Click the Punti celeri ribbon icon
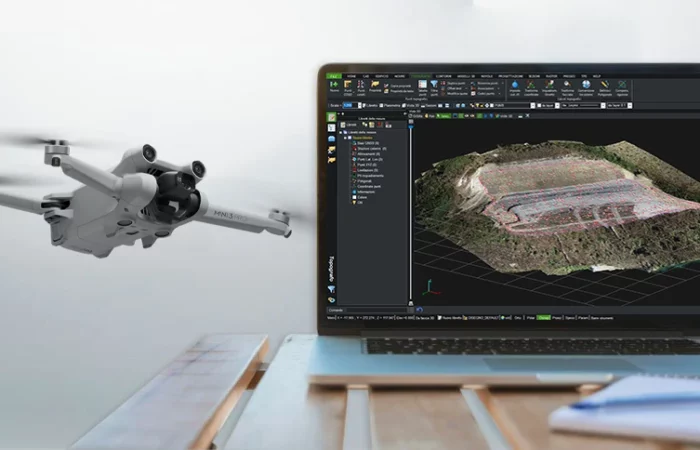 (x=361, y=88)
